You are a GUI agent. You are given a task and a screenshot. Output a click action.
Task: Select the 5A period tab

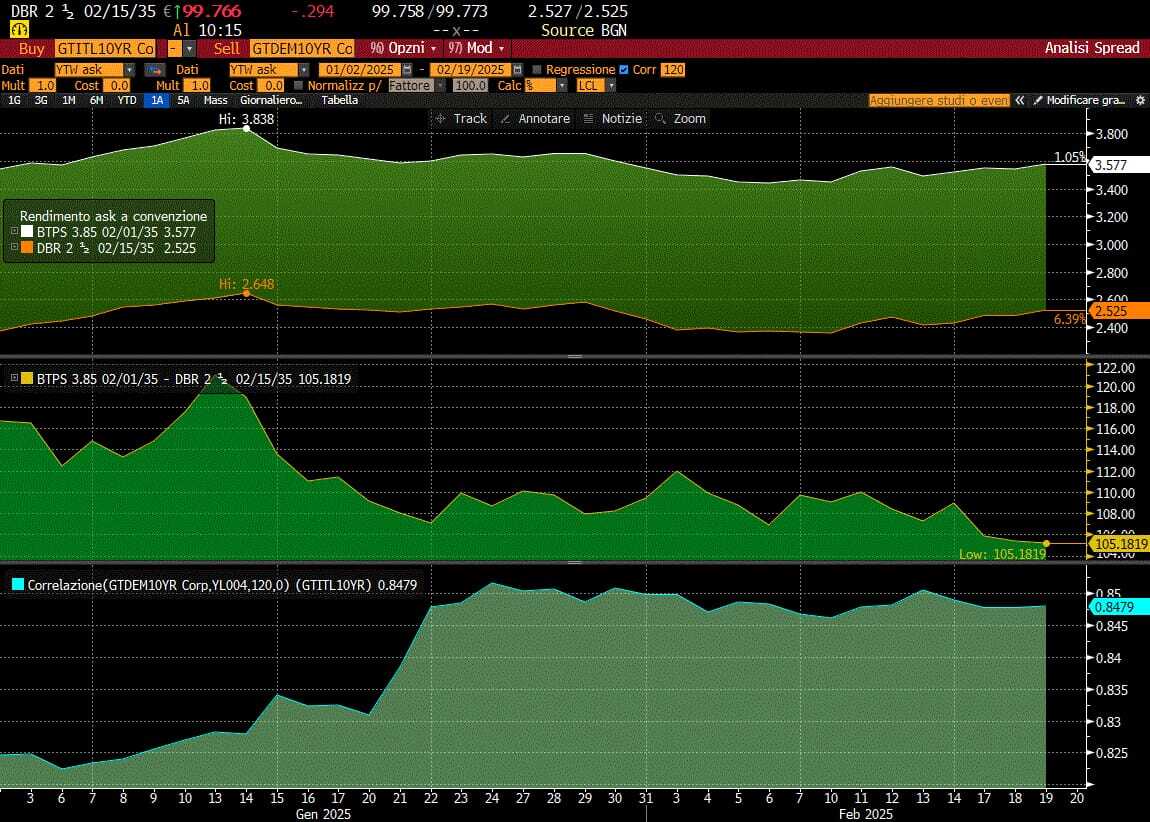[183, 100]
